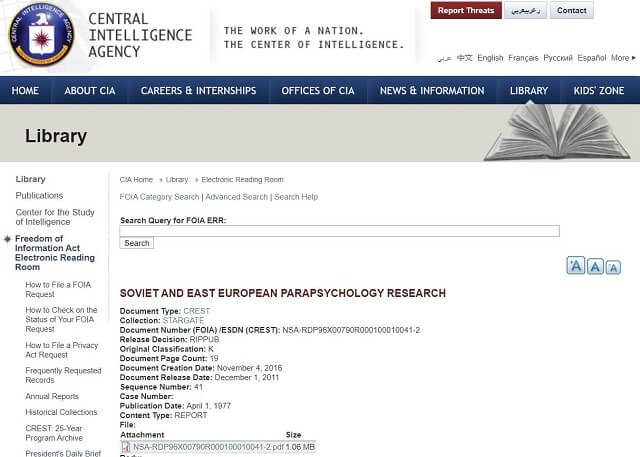640x457 pixels.
Task: Click the RIPPUB release decision value
Action: click(204, 339)
